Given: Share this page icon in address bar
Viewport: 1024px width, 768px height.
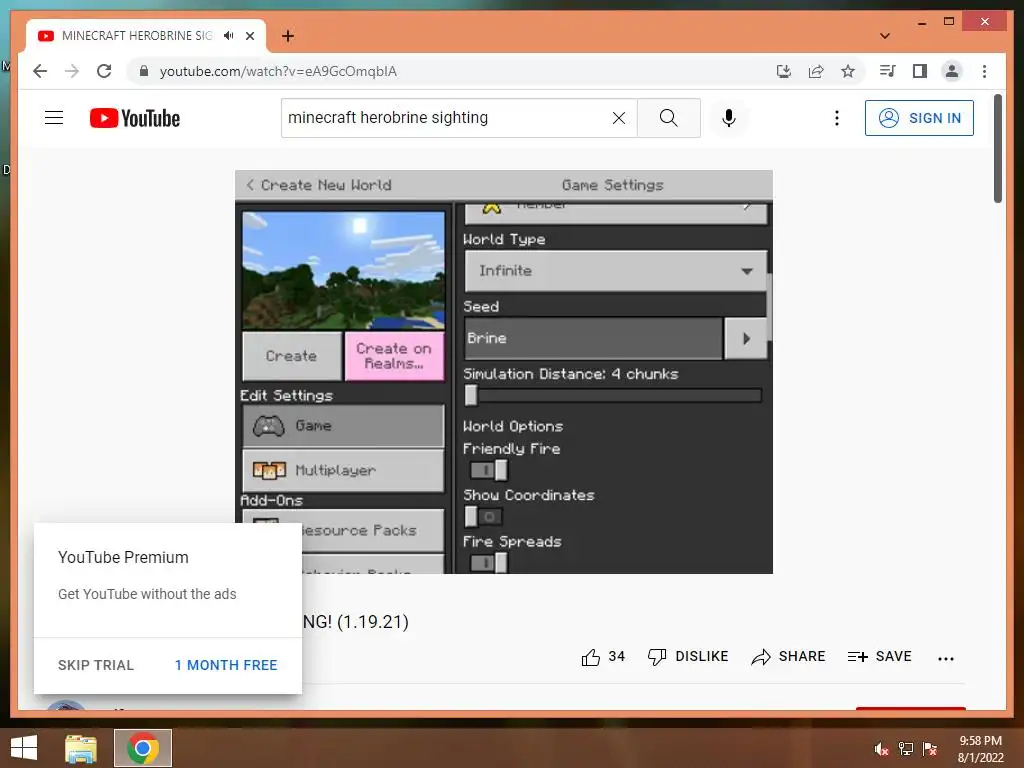Looking at the screenshot, I should [x=816, y=71].
